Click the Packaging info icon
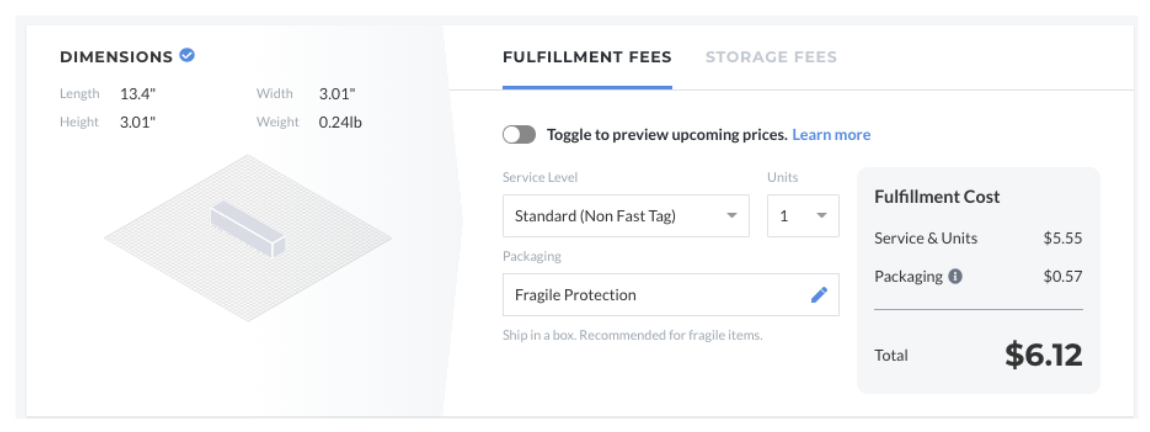 955,277
